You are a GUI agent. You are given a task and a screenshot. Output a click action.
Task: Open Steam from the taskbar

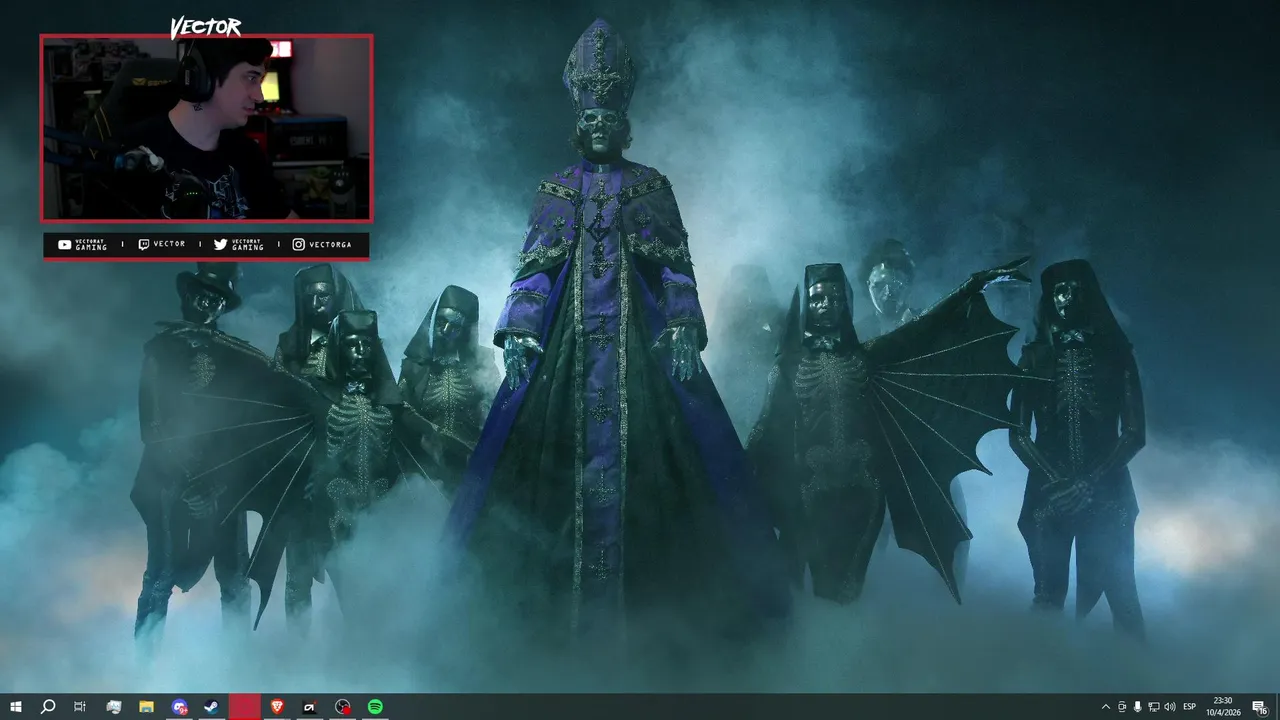tap(212, 707)
